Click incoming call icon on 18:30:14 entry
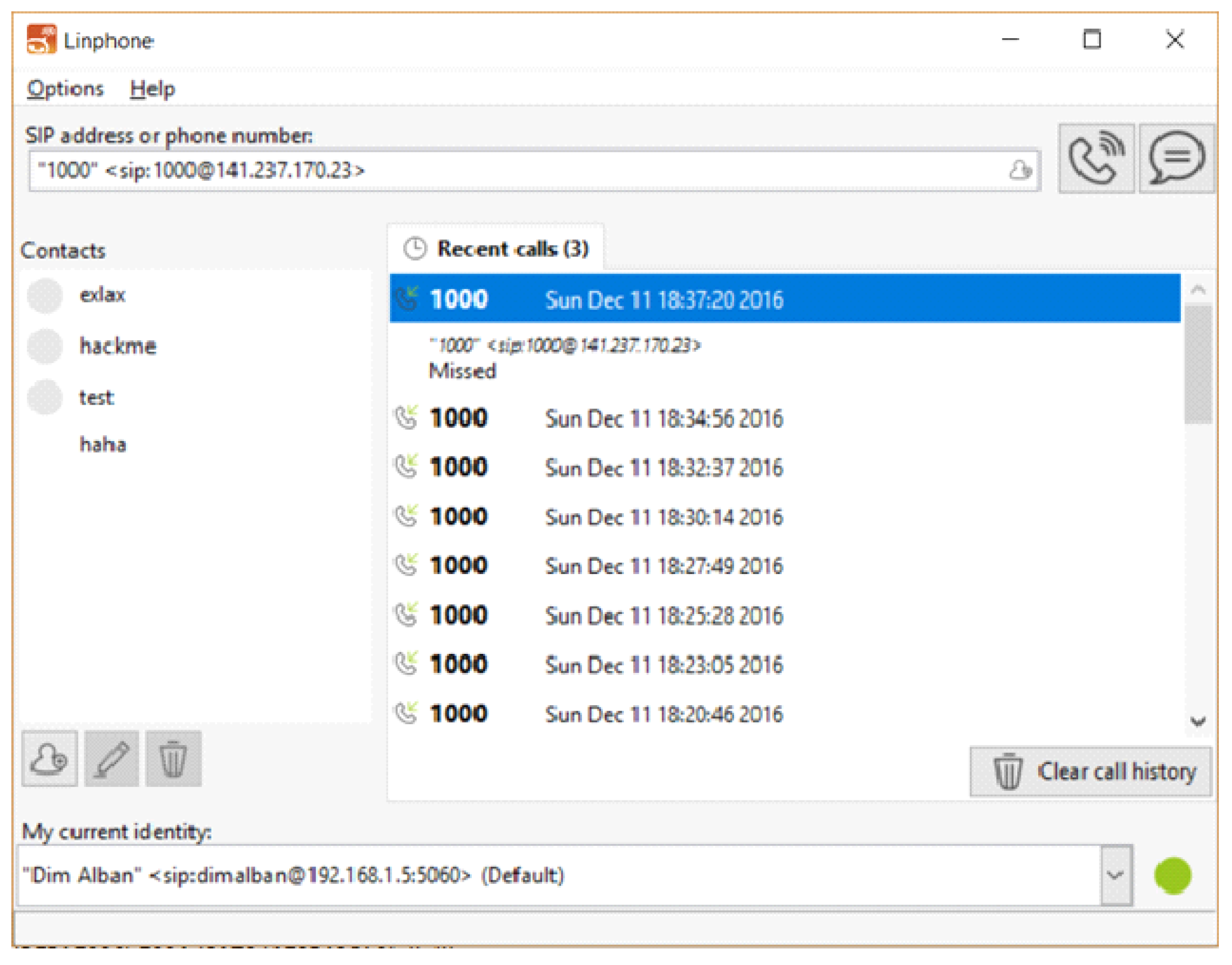1232x965 pixels. tap(407, 516)
